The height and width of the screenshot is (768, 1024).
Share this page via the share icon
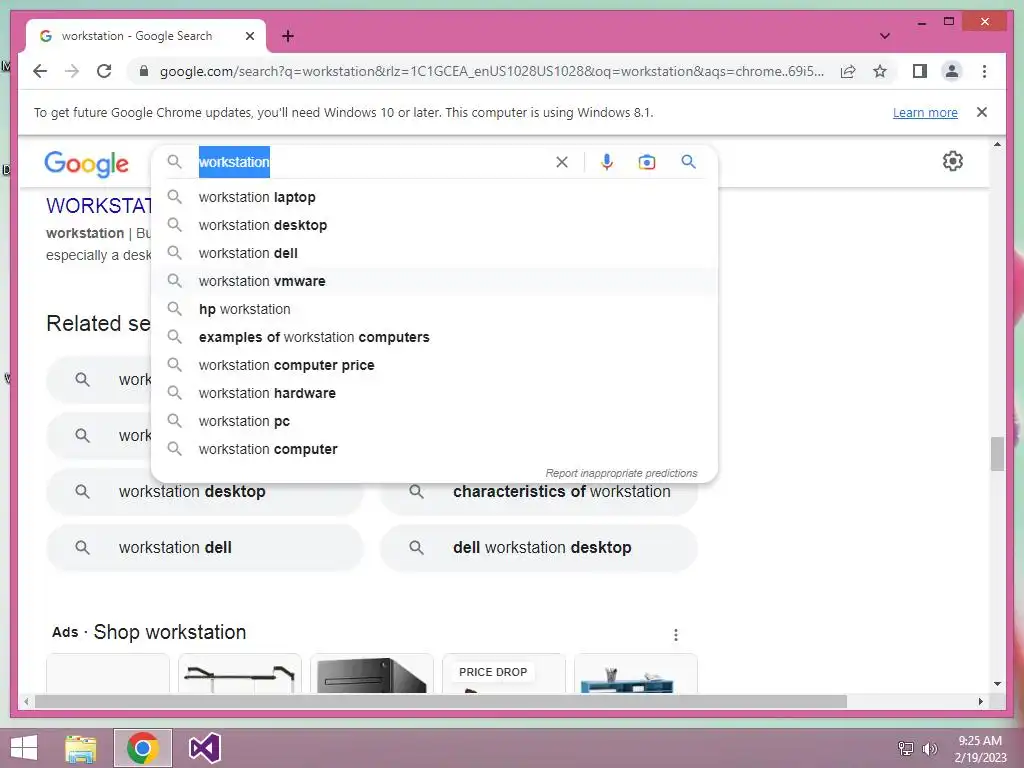click(848, 71)
